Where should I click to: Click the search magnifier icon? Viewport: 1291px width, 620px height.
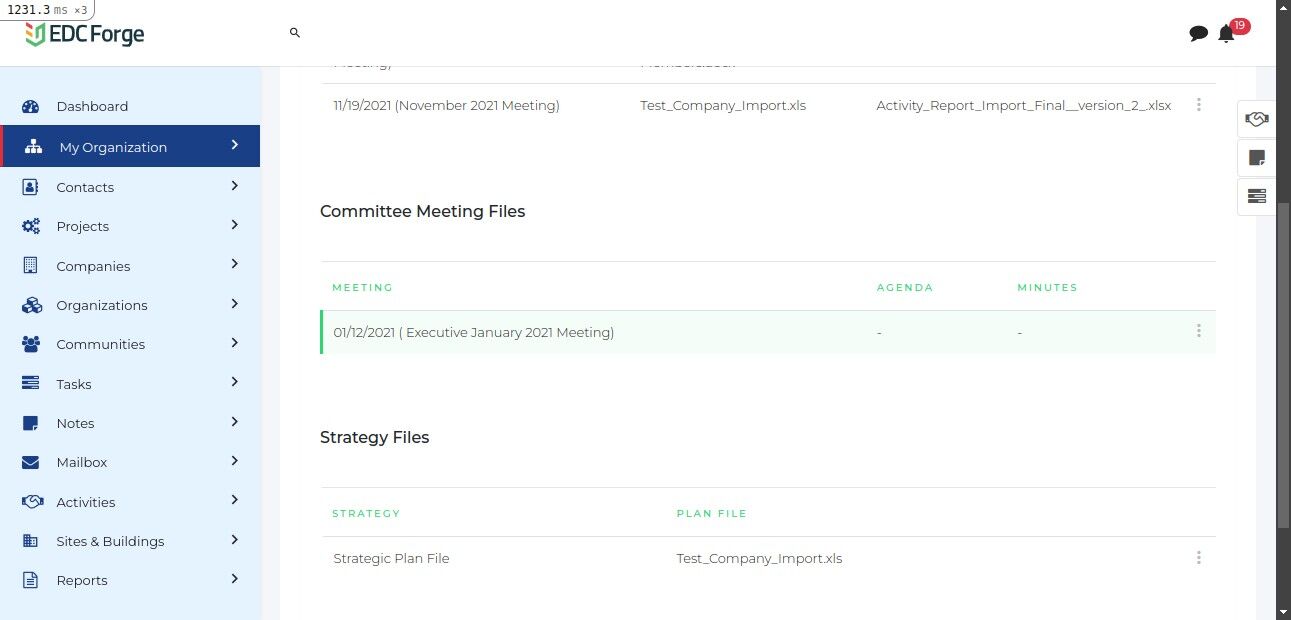295,33
